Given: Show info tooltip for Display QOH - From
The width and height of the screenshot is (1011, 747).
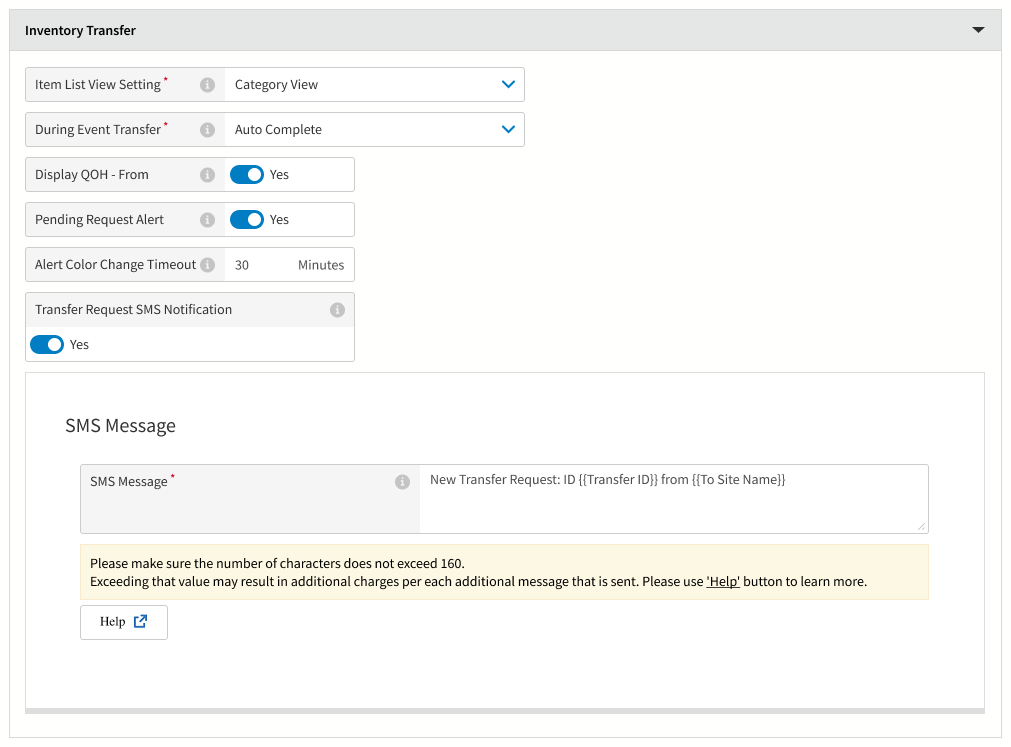Looking at the screenshot, I should point(207,175).
